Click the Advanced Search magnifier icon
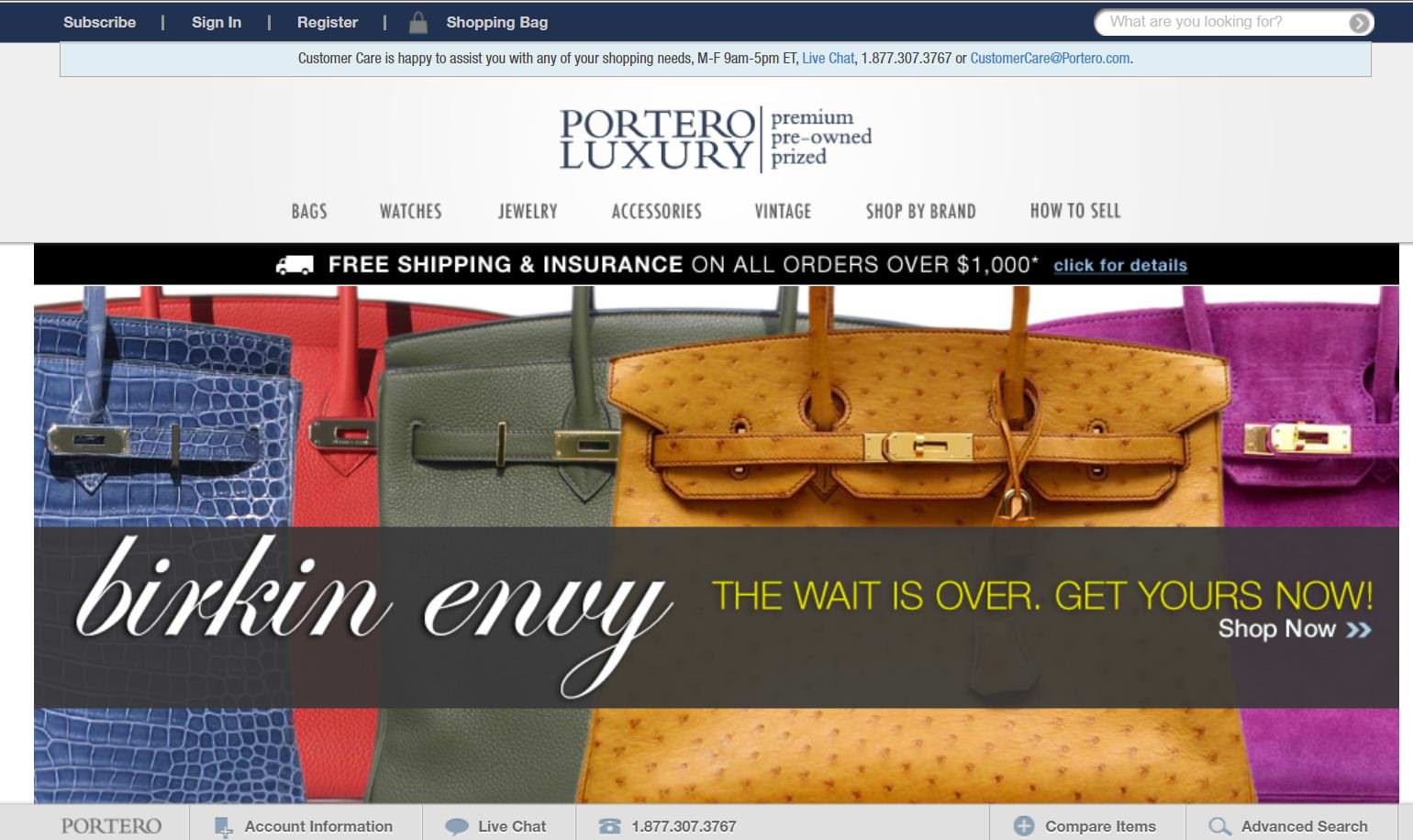This screenshot has height=840, width=1413. coord(1219,826)
